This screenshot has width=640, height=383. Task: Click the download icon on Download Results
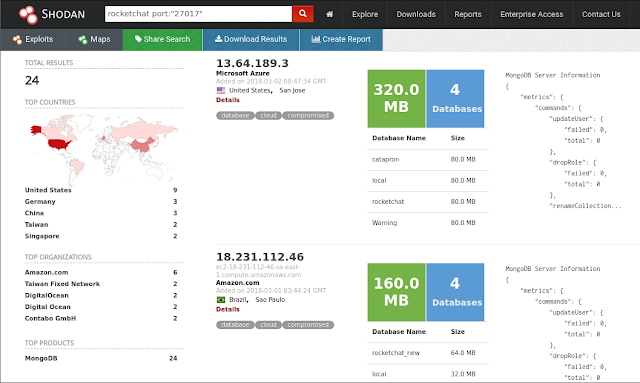218,39
